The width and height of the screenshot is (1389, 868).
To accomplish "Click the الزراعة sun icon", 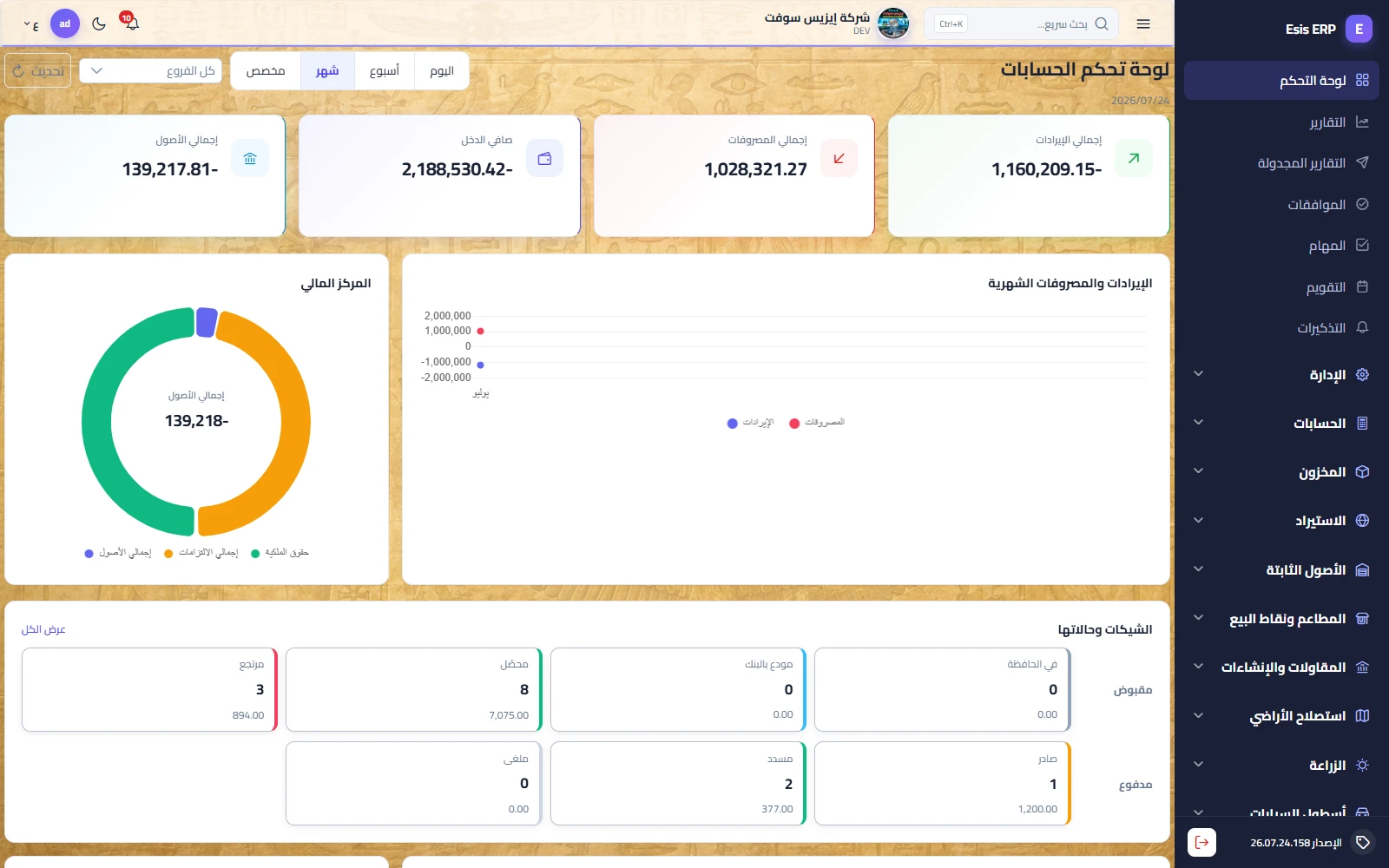I will [x=1362, y=766].
